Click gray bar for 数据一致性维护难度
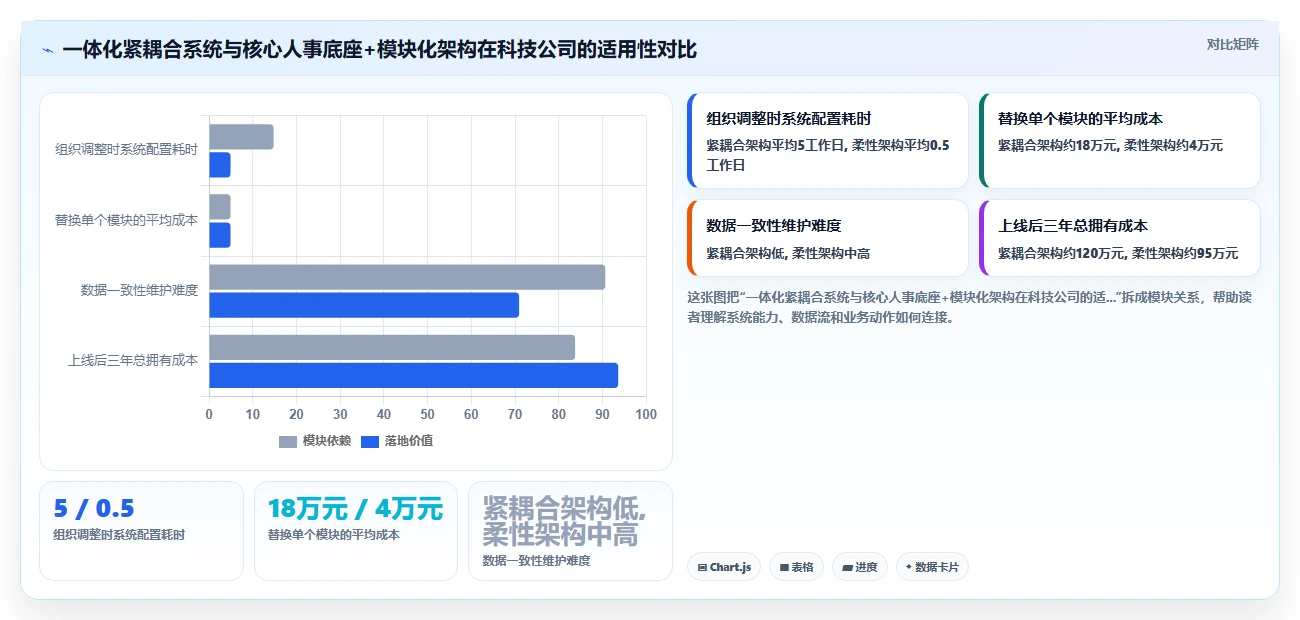The image size is (1300, 620). coord(407,277)
